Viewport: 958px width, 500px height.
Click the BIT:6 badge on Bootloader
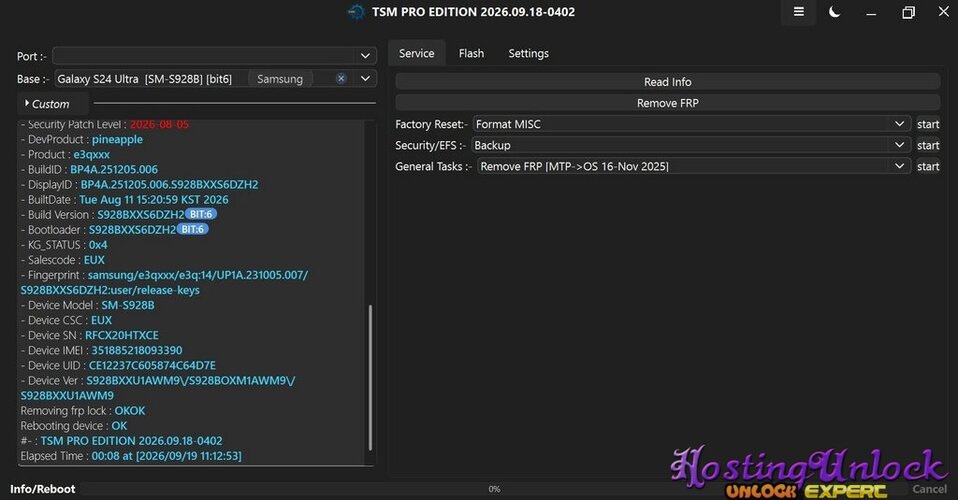click(x=192, y=230)
